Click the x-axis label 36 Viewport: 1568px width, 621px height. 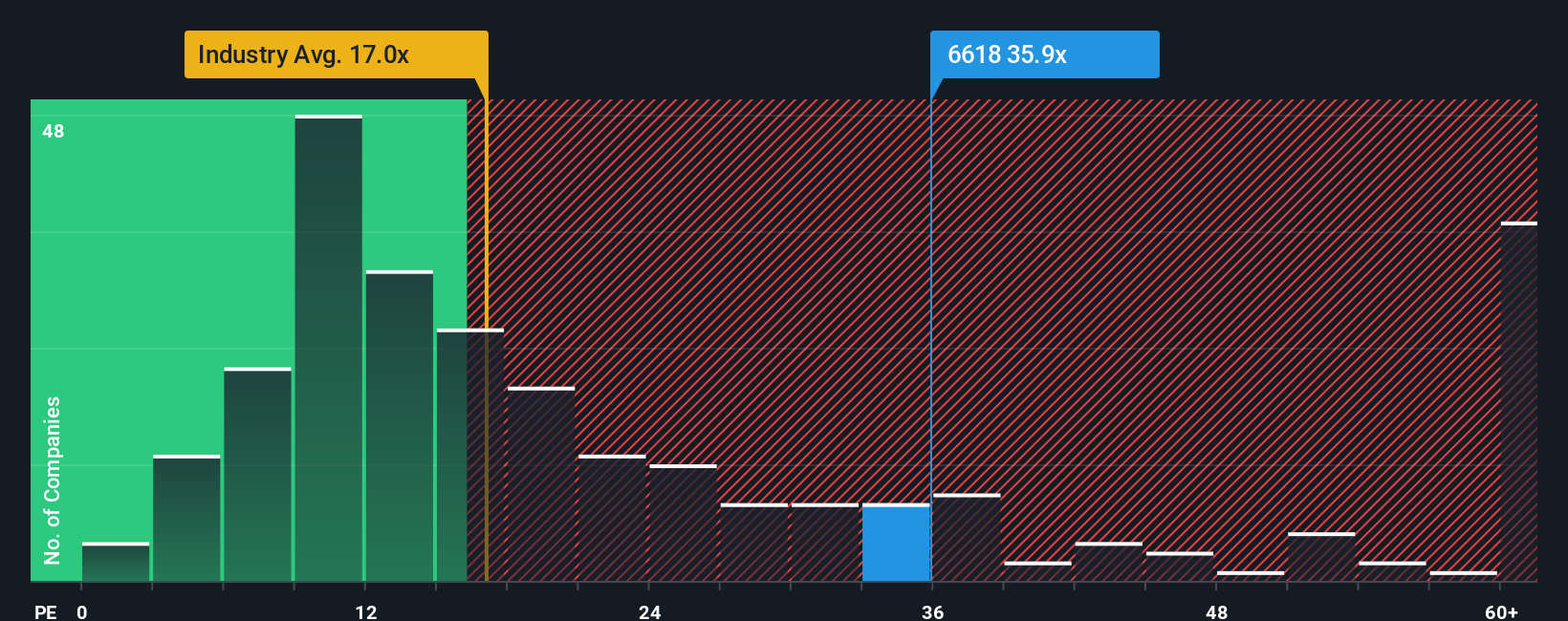[x=933, y=611]
